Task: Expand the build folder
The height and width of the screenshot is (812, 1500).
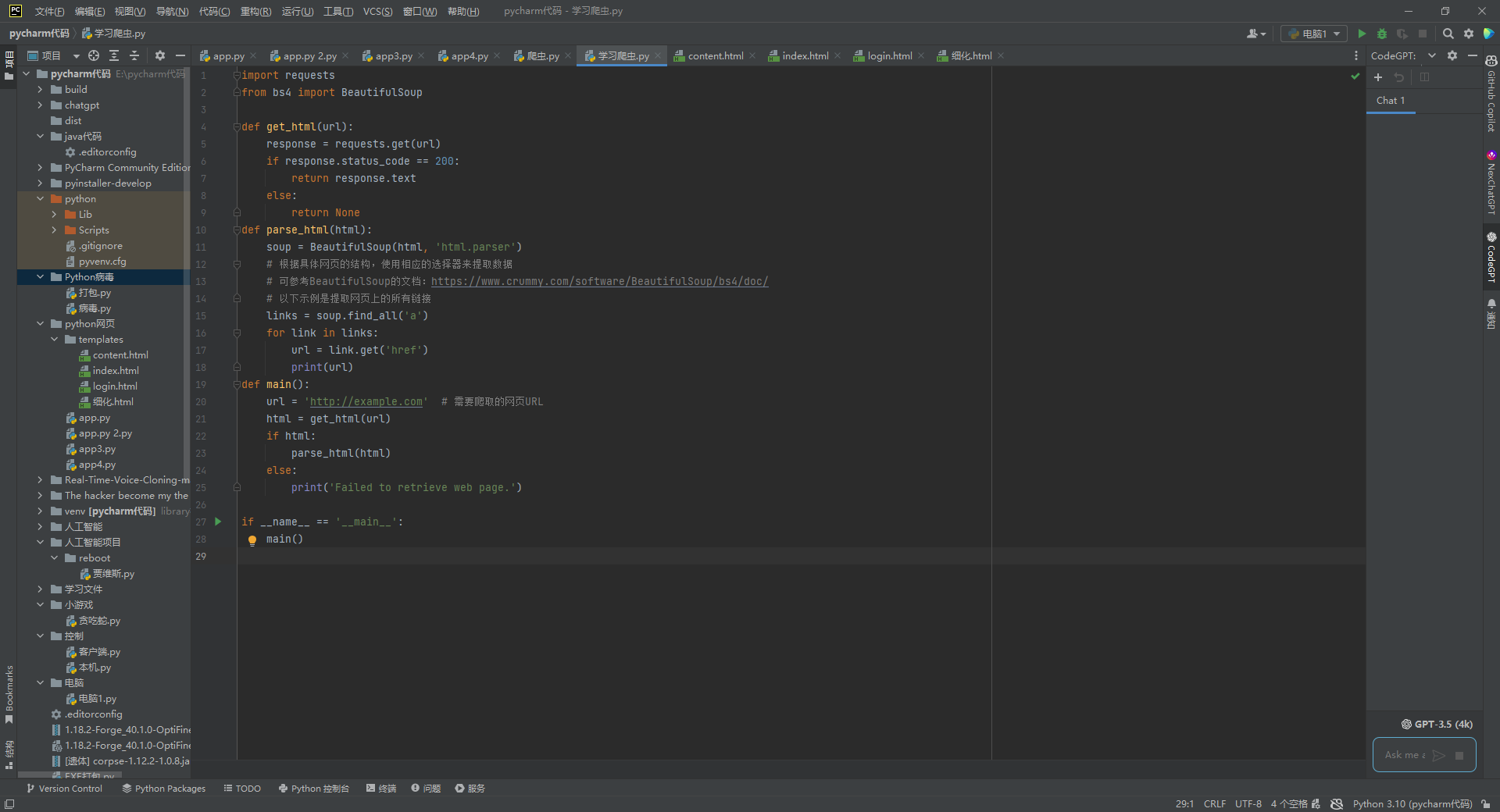Action: (x=40, y=90)
